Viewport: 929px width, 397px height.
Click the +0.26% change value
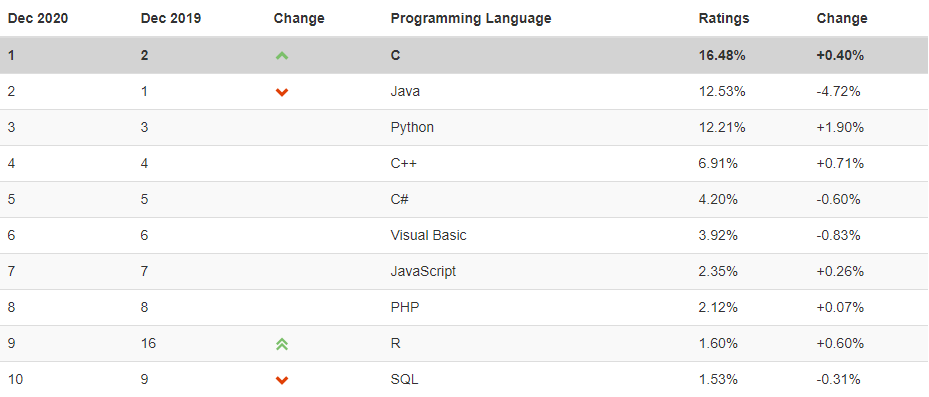point(840,271)
